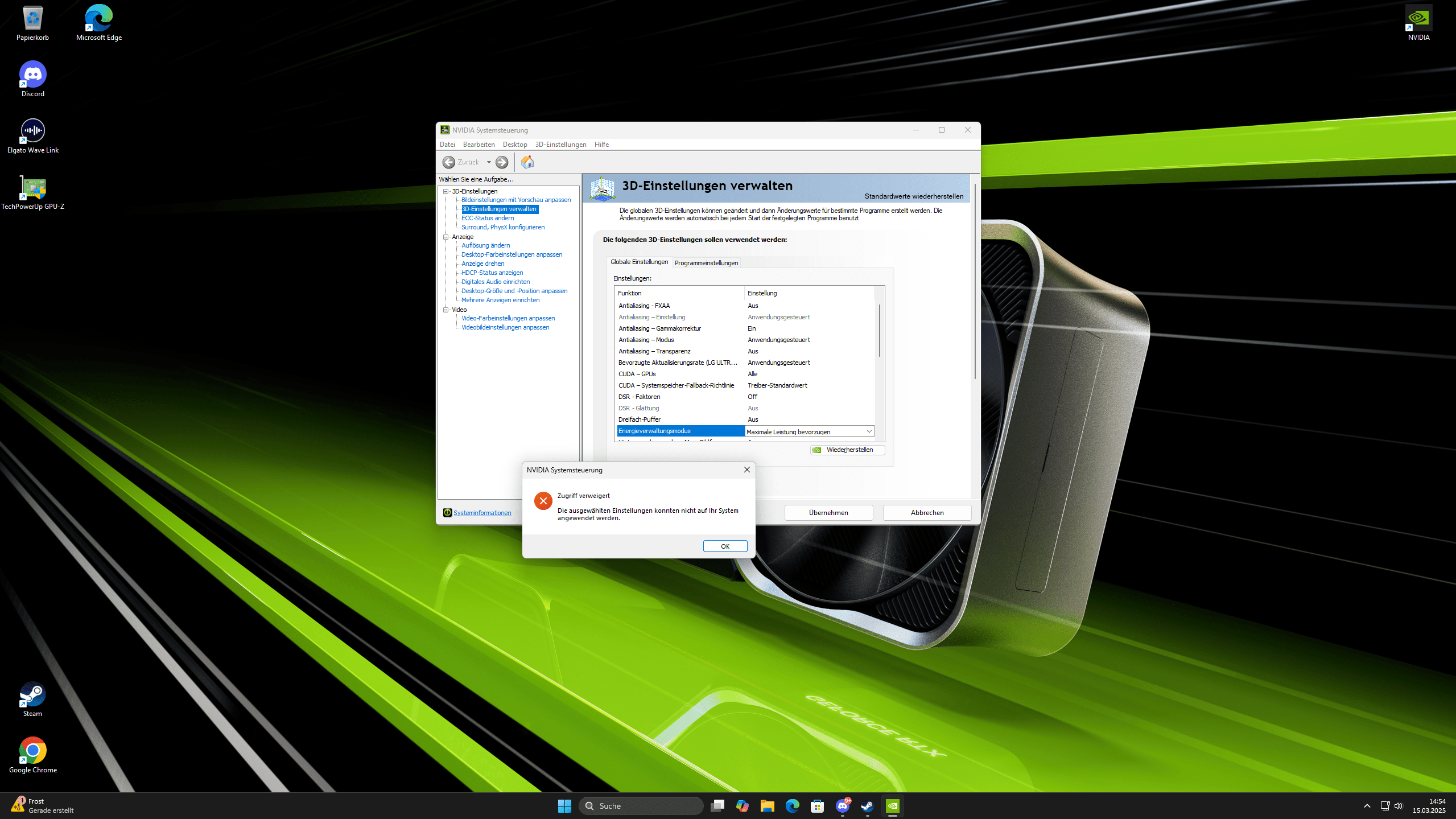
Task: Open the back history dropdown arrow
Action: tap(488, 162)
